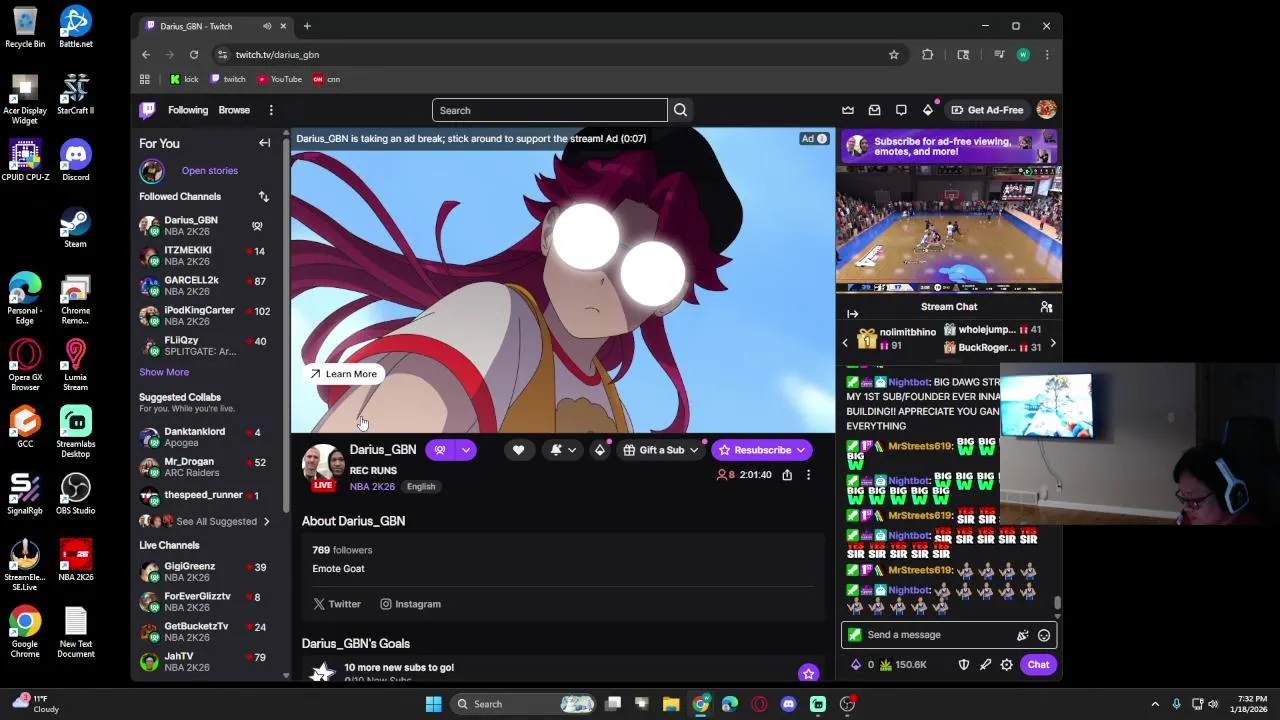Screen dimensions: 1280x720
Task: Open the Chrome extensions puzzle icon
Action: click(928, 55)
